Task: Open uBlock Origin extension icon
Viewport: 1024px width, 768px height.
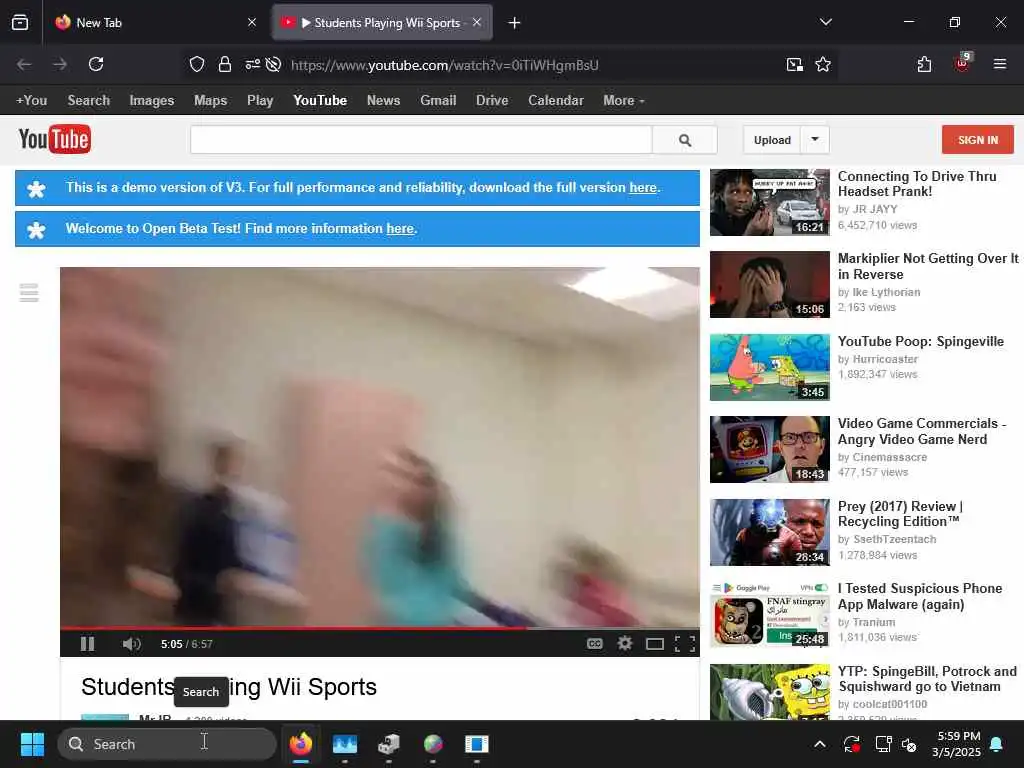Action: (x=963, y=63)
